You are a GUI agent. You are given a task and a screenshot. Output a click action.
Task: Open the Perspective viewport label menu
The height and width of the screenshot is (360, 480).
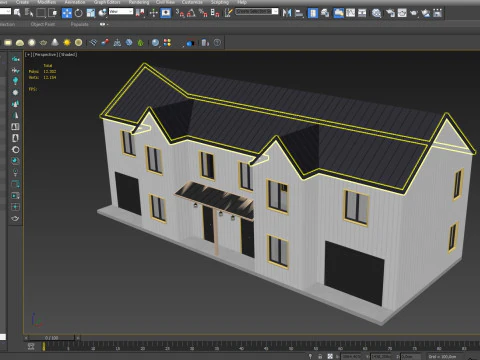point(45,54)
